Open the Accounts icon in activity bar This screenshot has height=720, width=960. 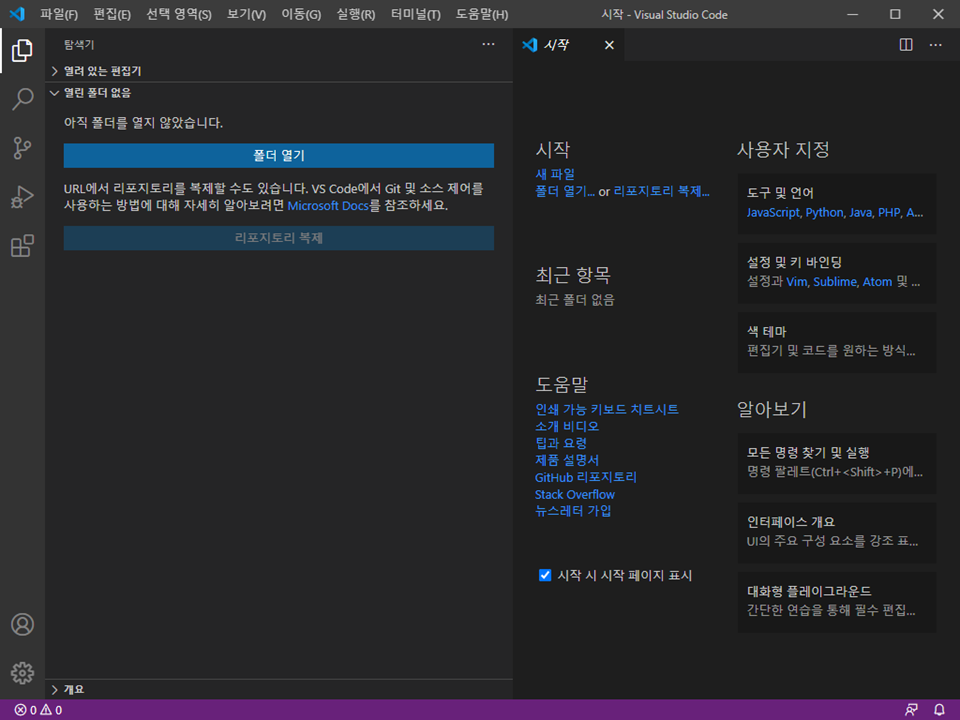coord(22,624)
